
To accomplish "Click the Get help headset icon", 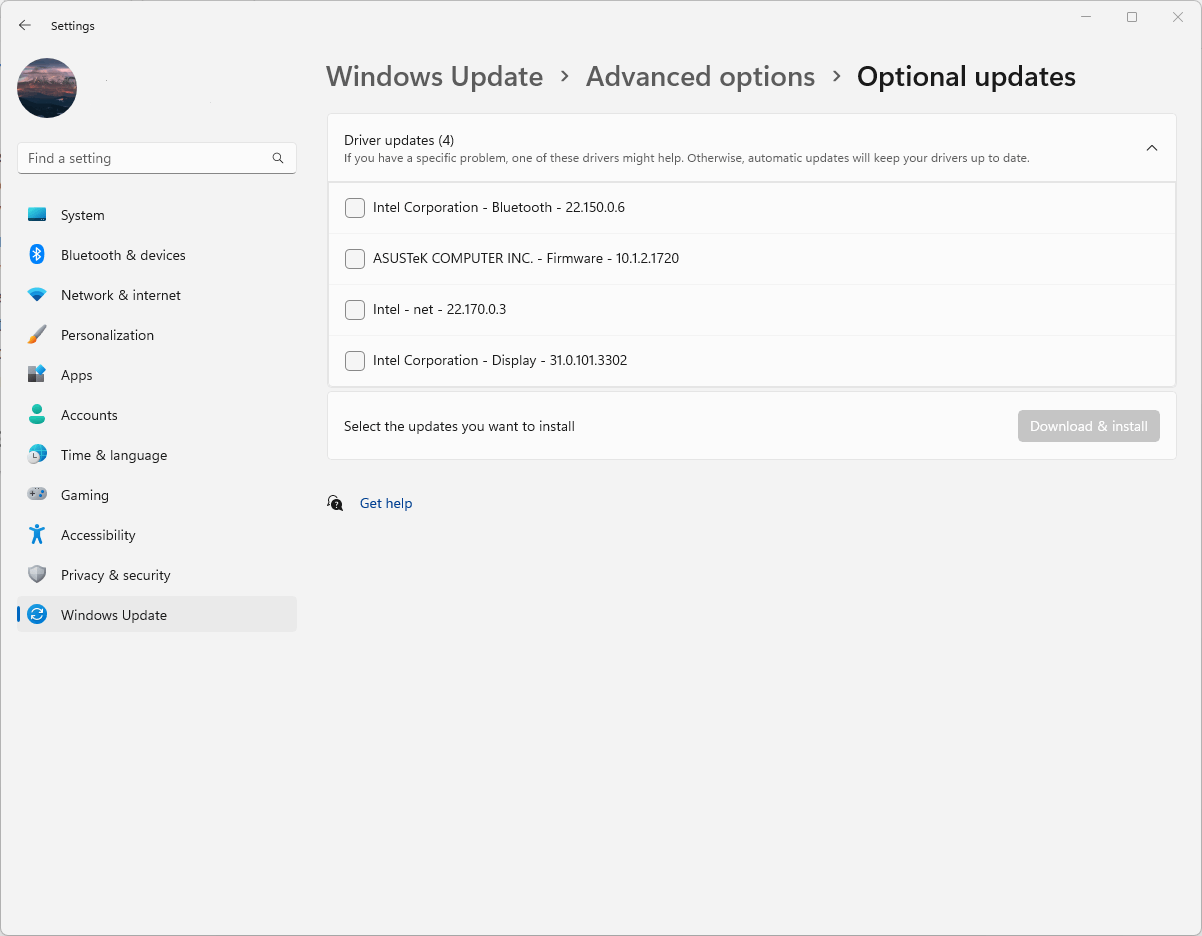I will 336,503.
